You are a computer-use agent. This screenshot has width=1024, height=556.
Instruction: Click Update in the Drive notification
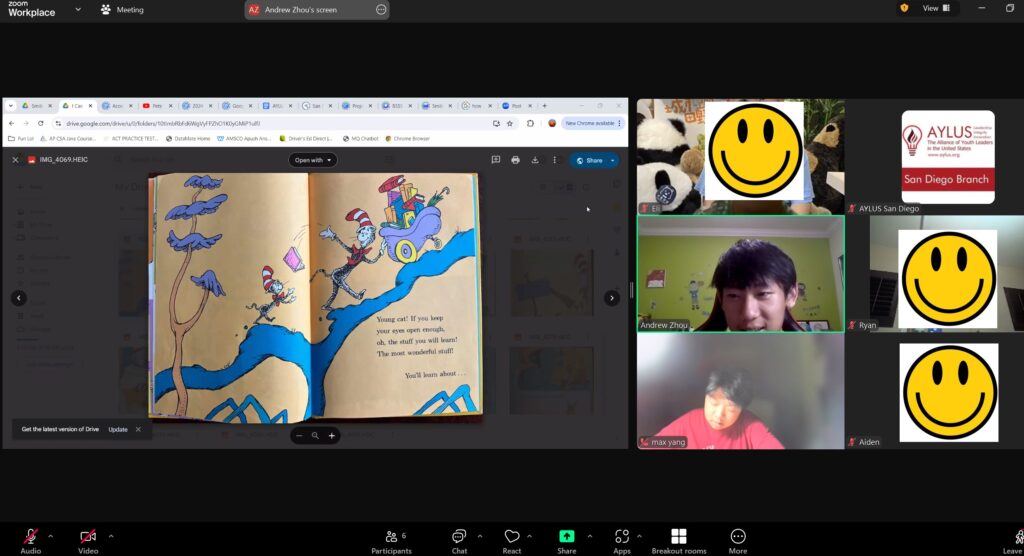click(118, 429)
